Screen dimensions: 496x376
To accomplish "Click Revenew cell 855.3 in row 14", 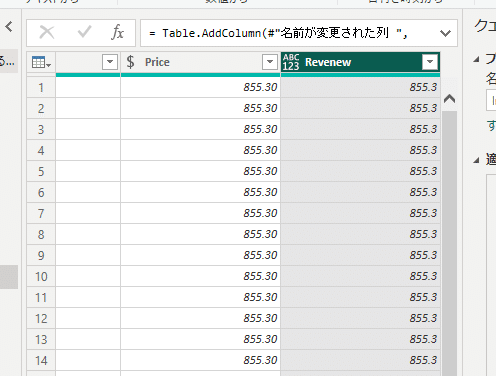I will click(361, 360).
